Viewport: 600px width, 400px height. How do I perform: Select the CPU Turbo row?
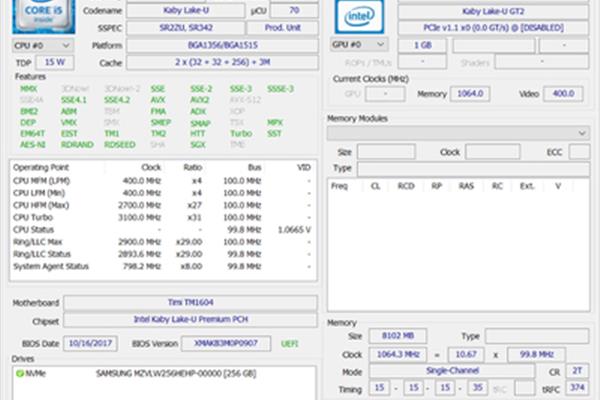point(163,217)
